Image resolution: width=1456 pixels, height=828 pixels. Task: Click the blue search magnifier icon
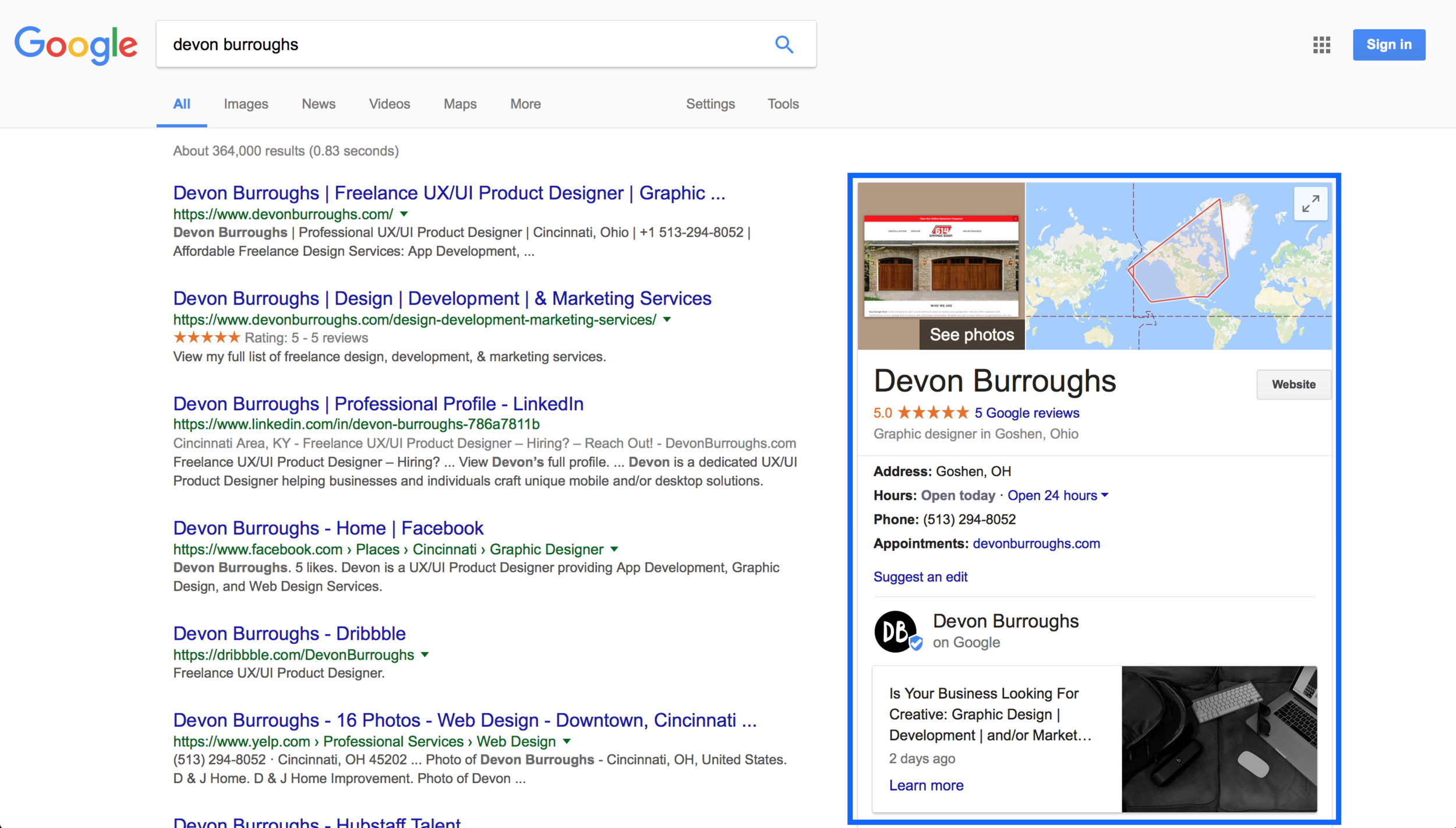coord(784,44)
